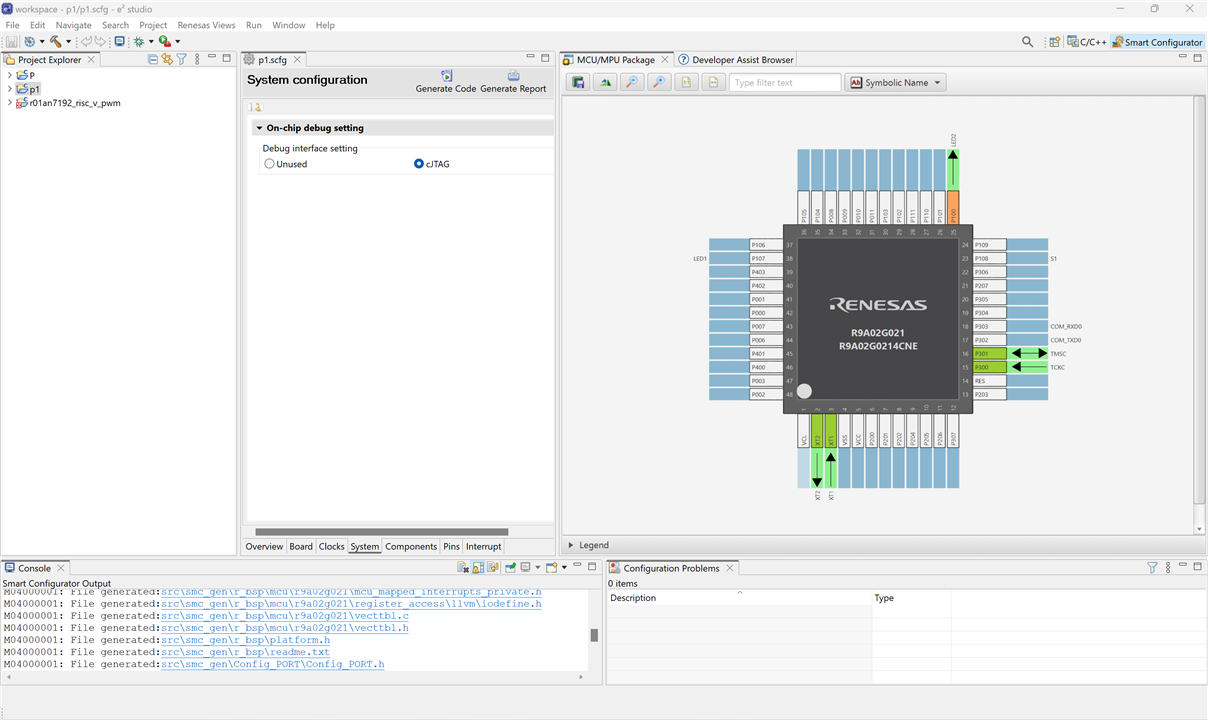Click the build hammer icon in toolbar
1208x720 pixels.
coord(56,42)
